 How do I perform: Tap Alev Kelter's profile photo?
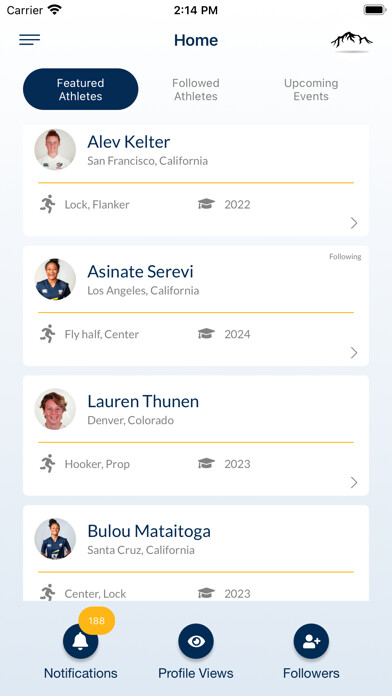point(55,150)
